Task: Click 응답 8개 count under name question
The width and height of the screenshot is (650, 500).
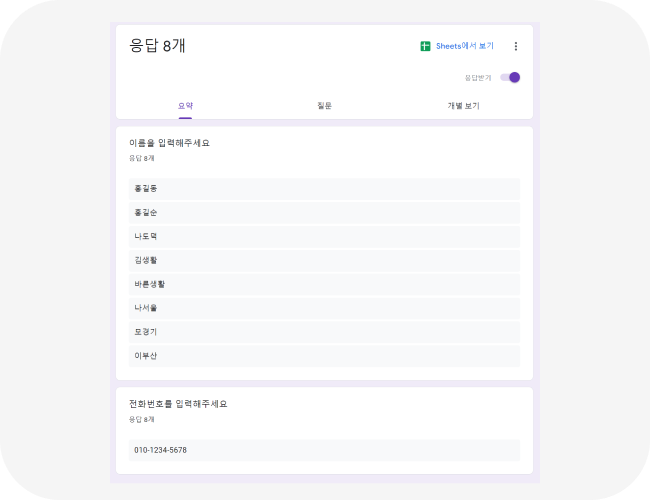Action: [x=141, y=158]
